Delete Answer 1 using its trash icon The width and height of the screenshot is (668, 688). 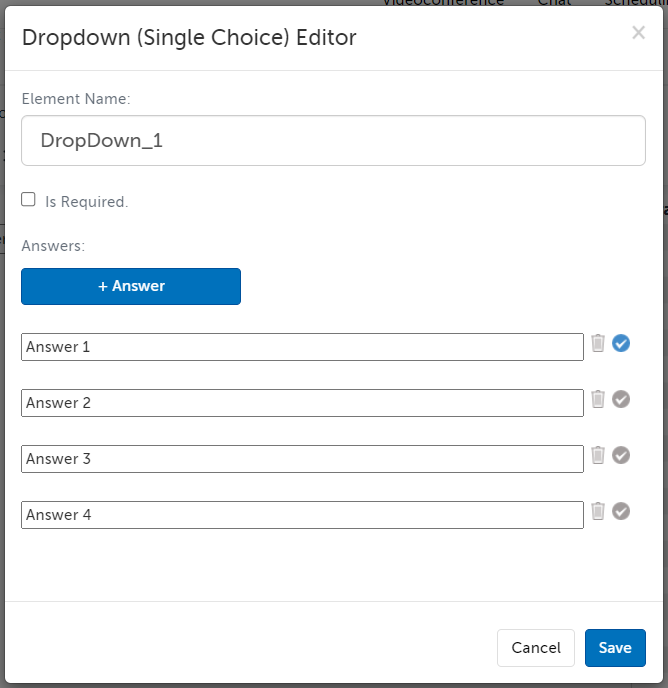click(598, 343)
